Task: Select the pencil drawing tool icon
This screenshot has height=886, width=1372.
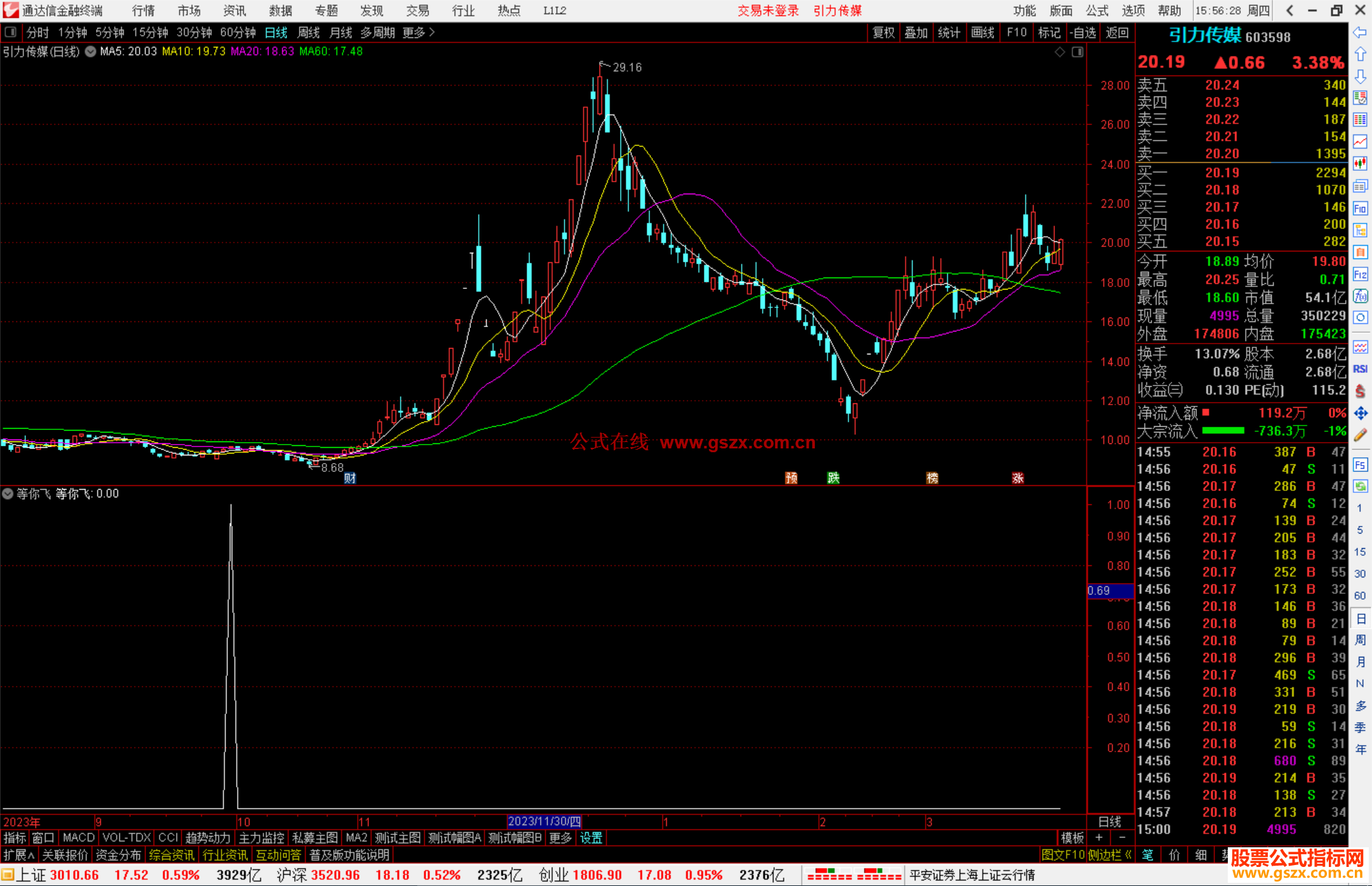Action: click(1360, 435)
